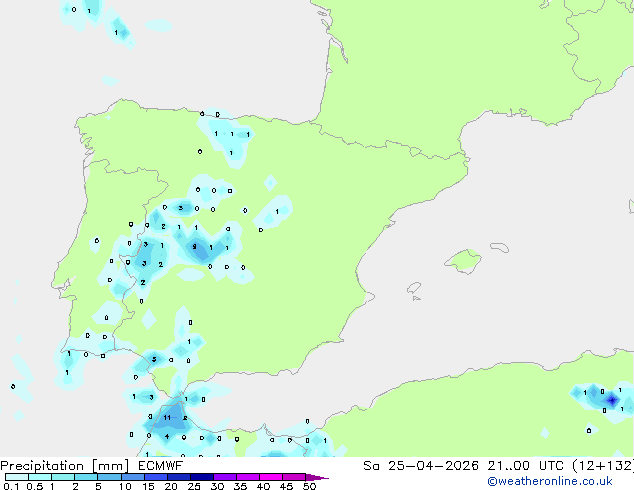Click the legend label '40'
This screenshot has width=634, height=490.
coord(263,486)
